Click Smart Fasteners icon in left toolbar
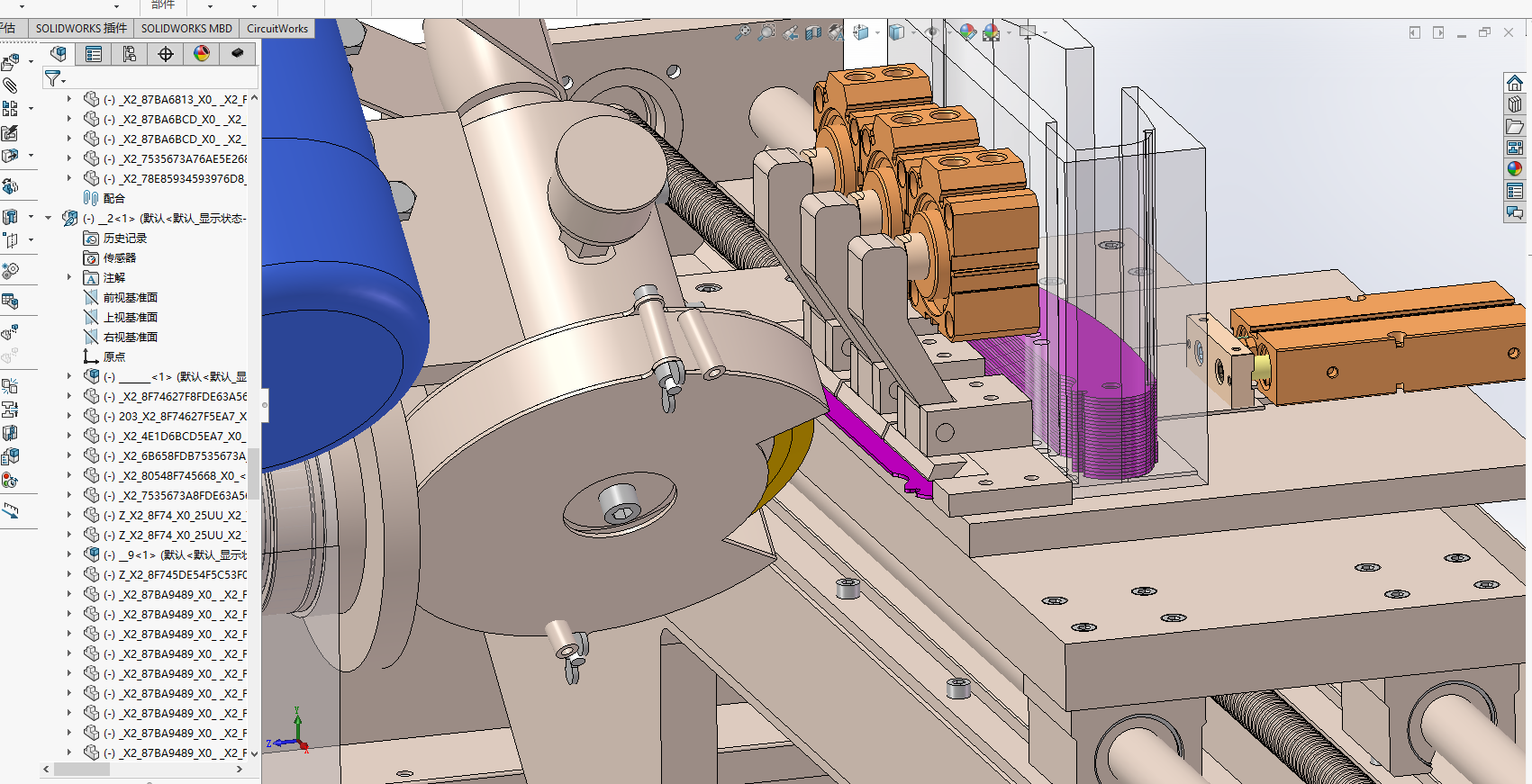1532x784 pixels. [10, 132]
